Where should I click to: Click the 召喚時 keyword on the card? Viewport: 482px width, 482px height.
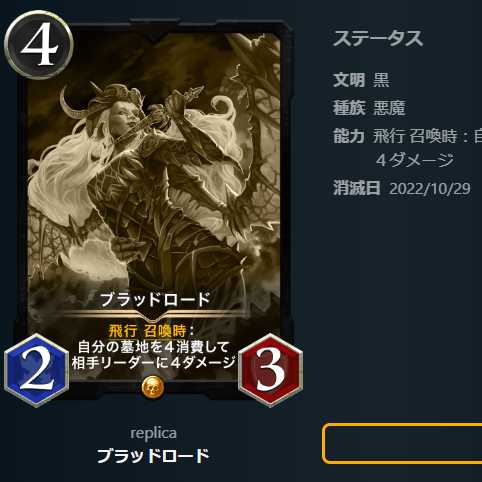pyautogui.click(x=165, y=331)
